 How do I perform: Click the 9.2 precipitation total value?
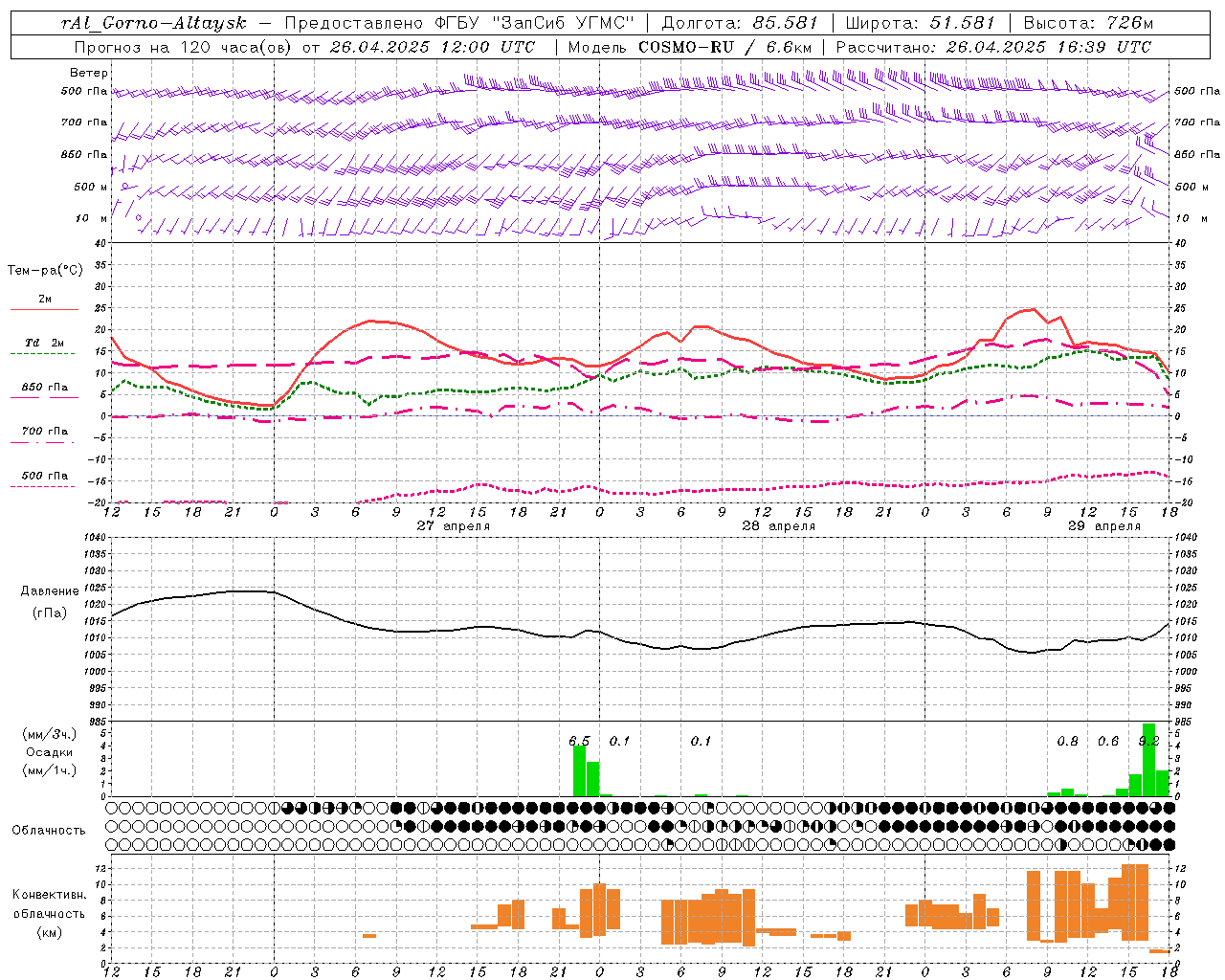tap(1148, 741)
